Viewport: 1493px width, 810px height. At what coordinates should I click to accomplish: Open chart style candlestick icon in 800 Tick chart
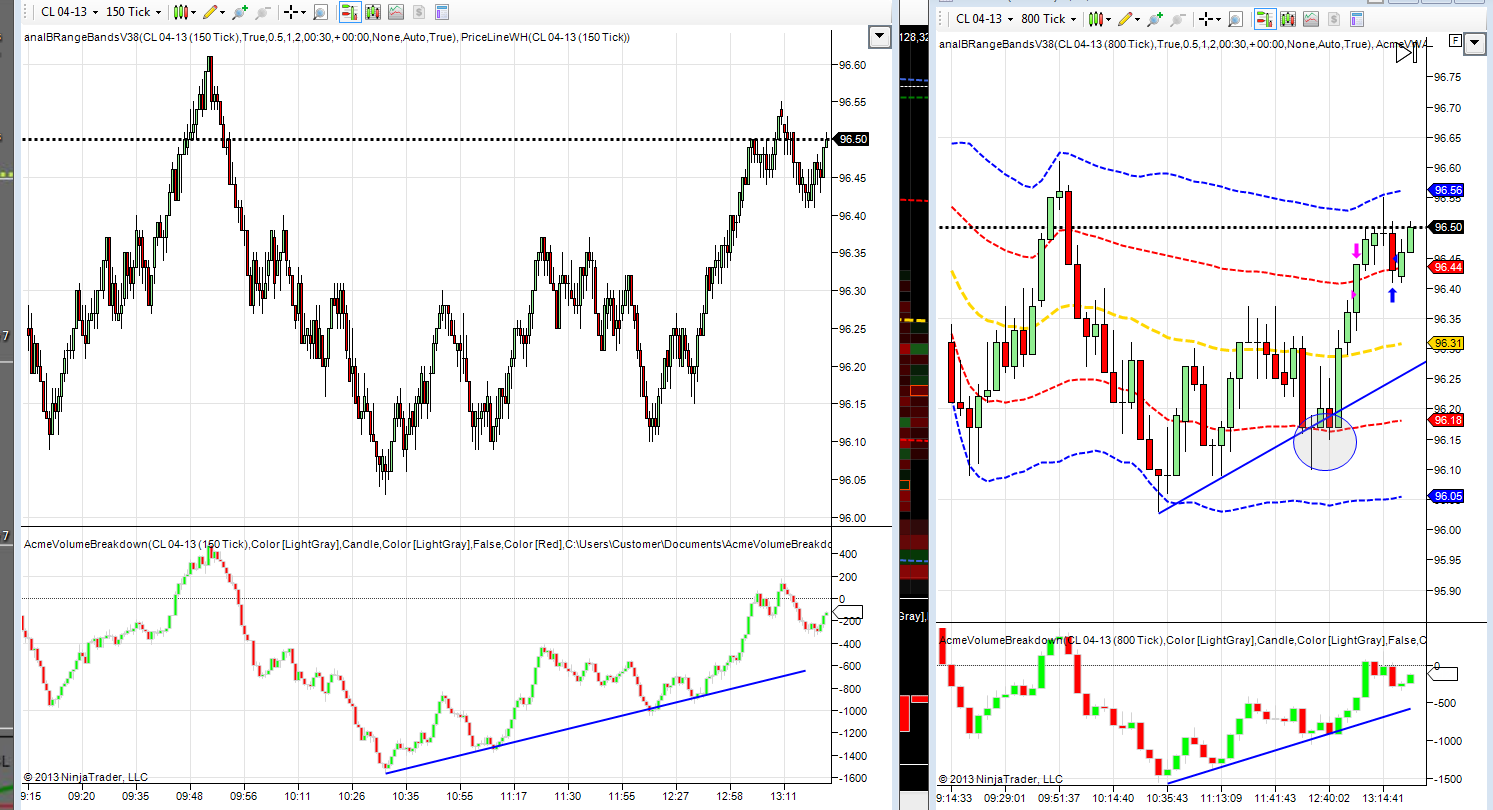tap(1095, 18)
